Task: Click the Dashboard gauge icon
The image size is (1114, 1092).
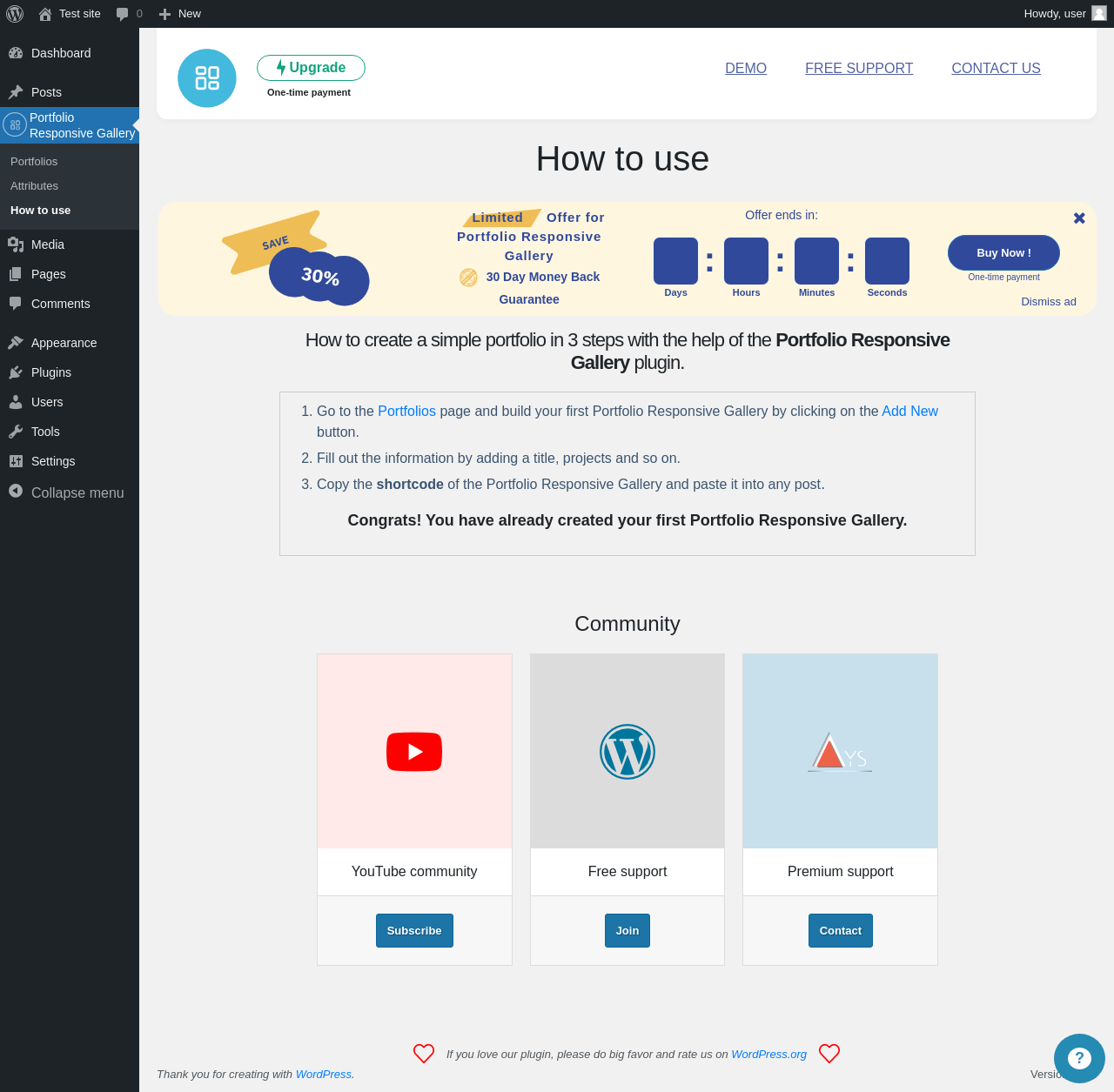Action: pos(16,53)
